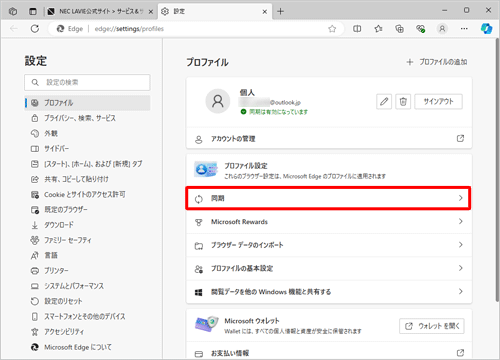The width and height of the screenshot is (500, 360).
Task: Open the Collections icon
Action: (x=399, y=29)
